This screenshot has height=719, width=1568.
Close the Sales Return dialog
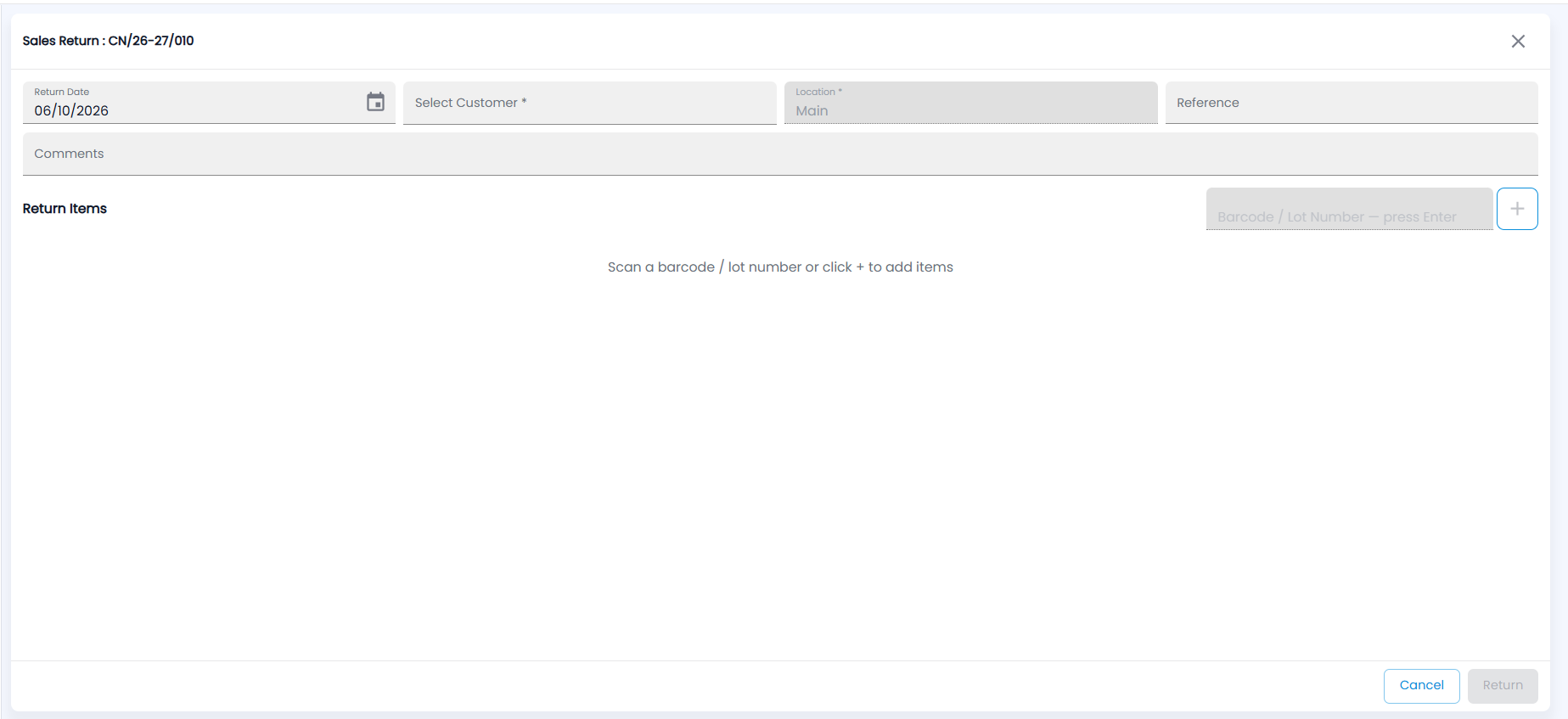point(1518,42)
